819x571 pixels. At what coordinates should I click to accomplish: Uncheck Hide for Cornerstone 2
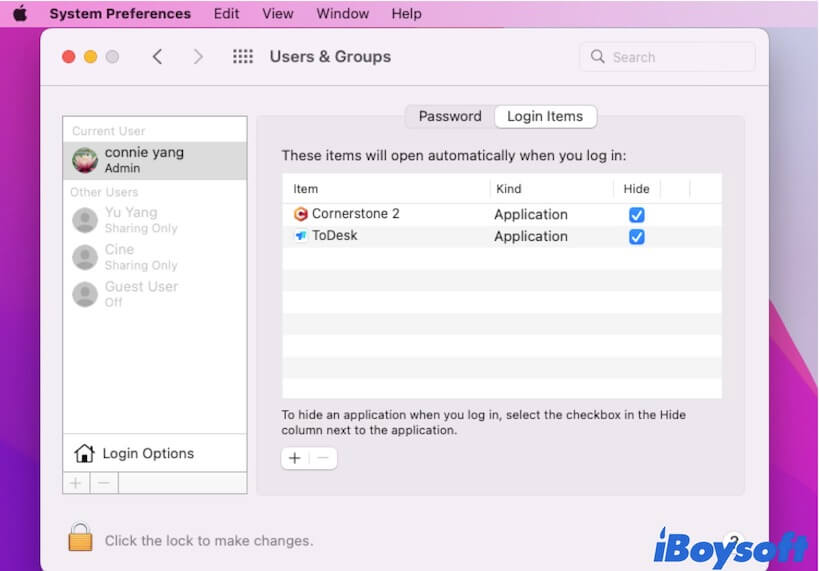pyautogui.click(x=636, y=215)
